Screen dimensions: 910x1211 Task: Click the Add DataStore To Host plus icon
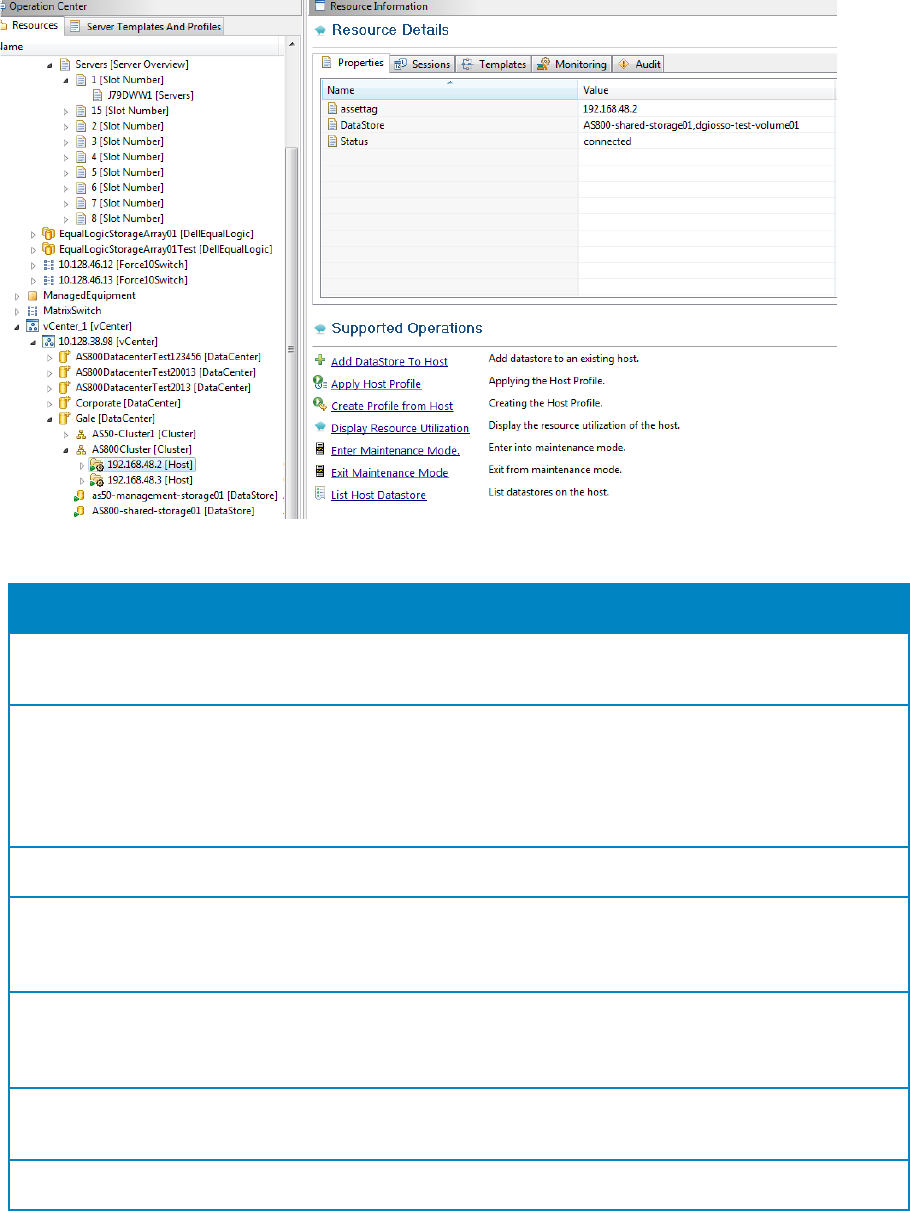click(320, 361)
